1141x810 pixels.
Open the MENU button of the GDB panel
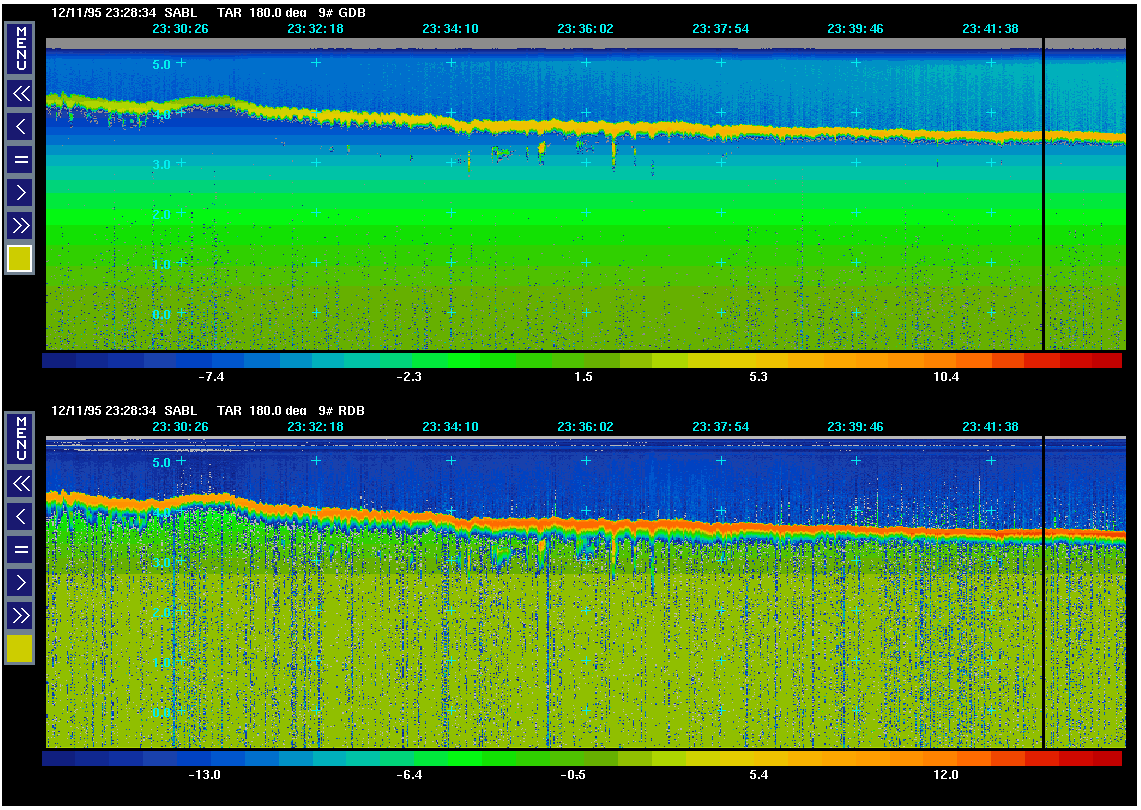[x=20, y=49]
